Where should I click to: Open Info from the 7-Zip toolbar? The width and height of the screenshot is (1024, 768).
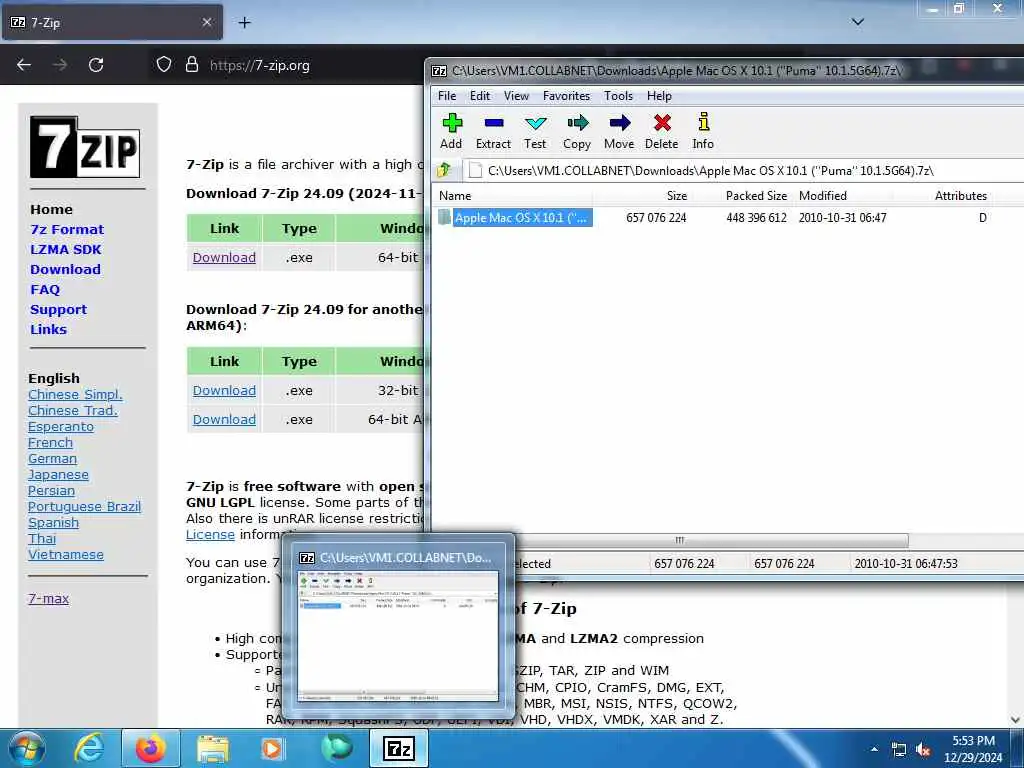point(703,131)
